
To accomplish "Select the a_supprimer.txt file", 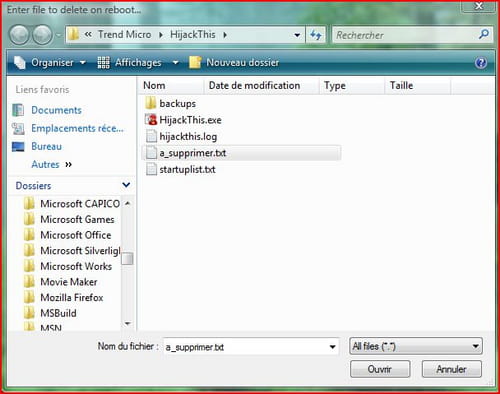I will (241, 153).
